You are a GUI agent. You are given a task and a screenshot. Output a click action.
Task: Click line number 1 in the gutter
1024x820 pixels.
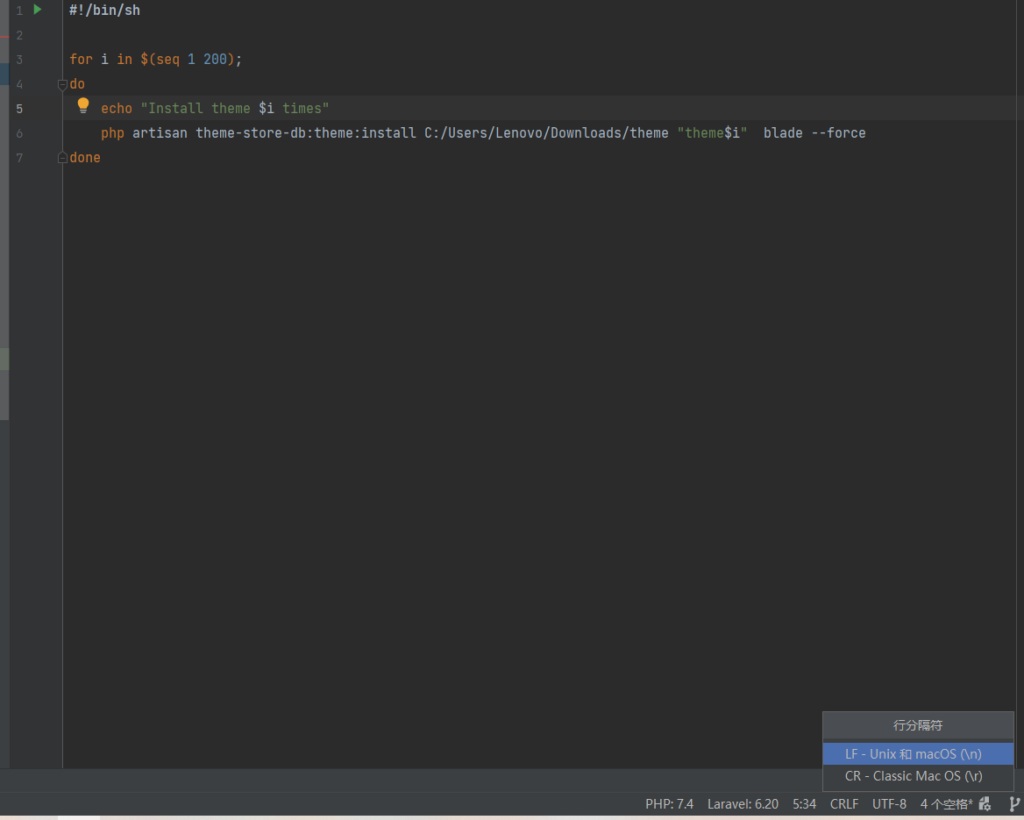tap(18, 10)
